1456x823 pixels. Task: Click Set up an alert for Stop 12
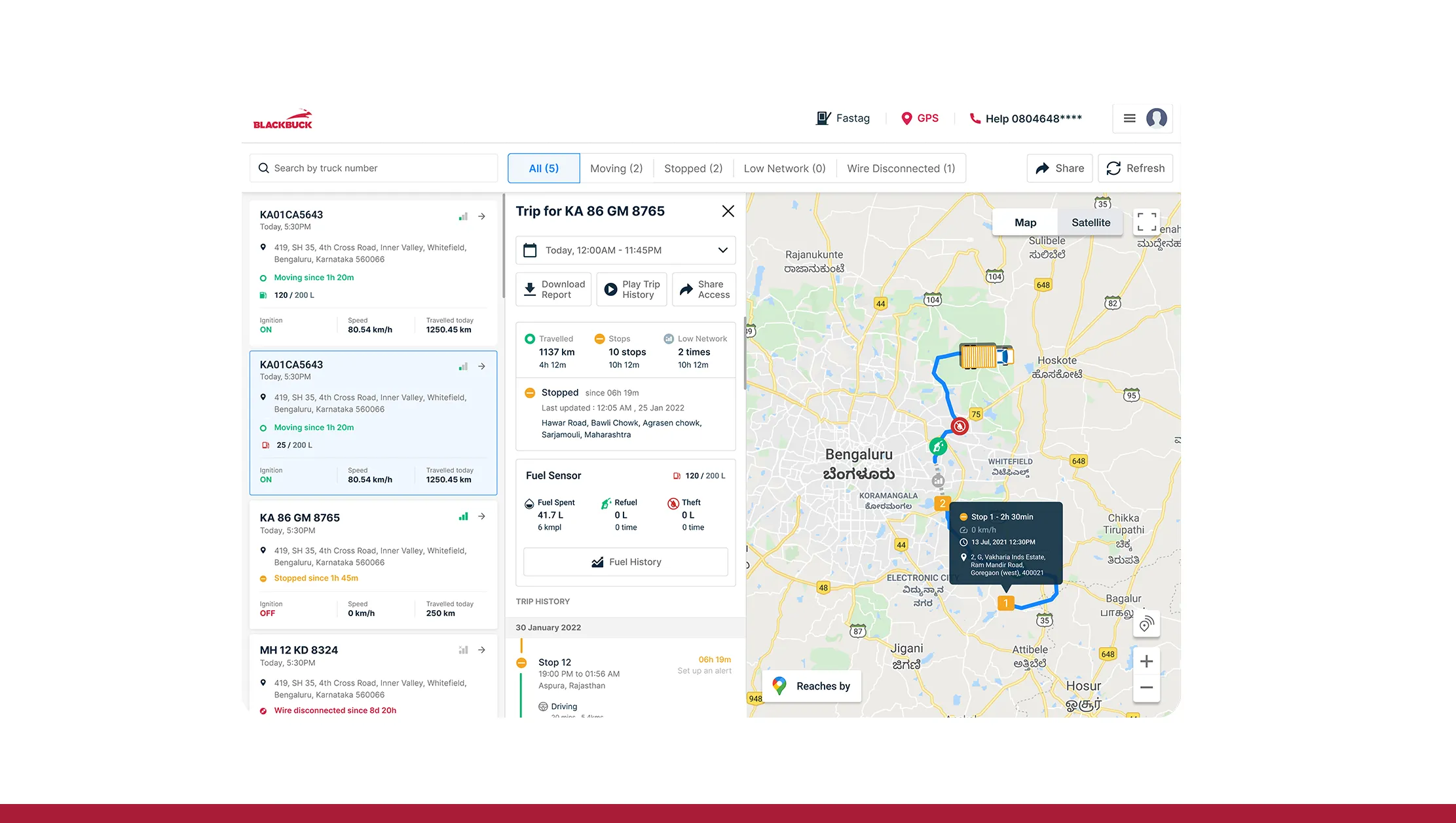pos(704,670)
